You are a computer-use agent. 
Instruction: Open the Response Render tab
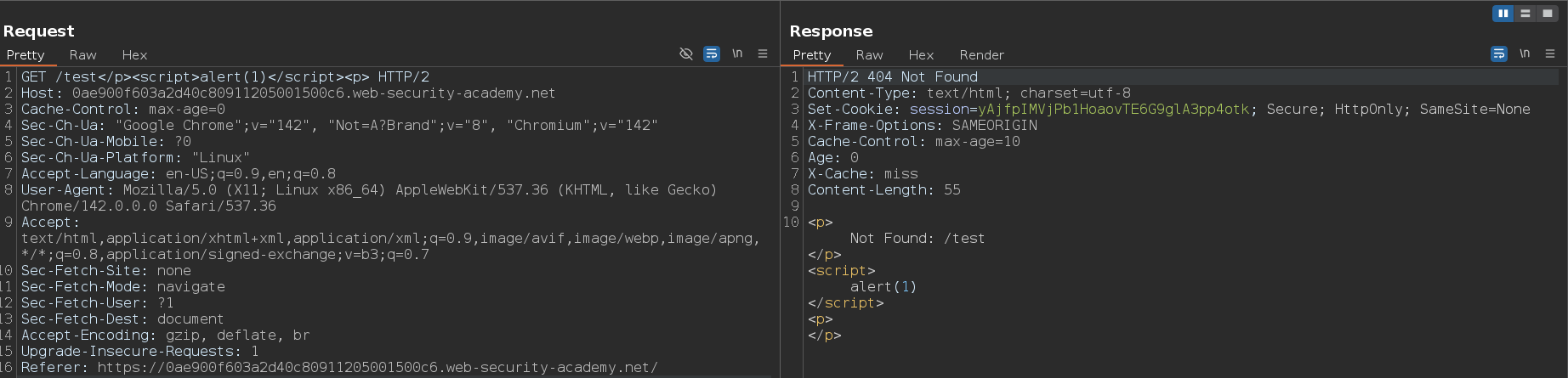[981, 54]
